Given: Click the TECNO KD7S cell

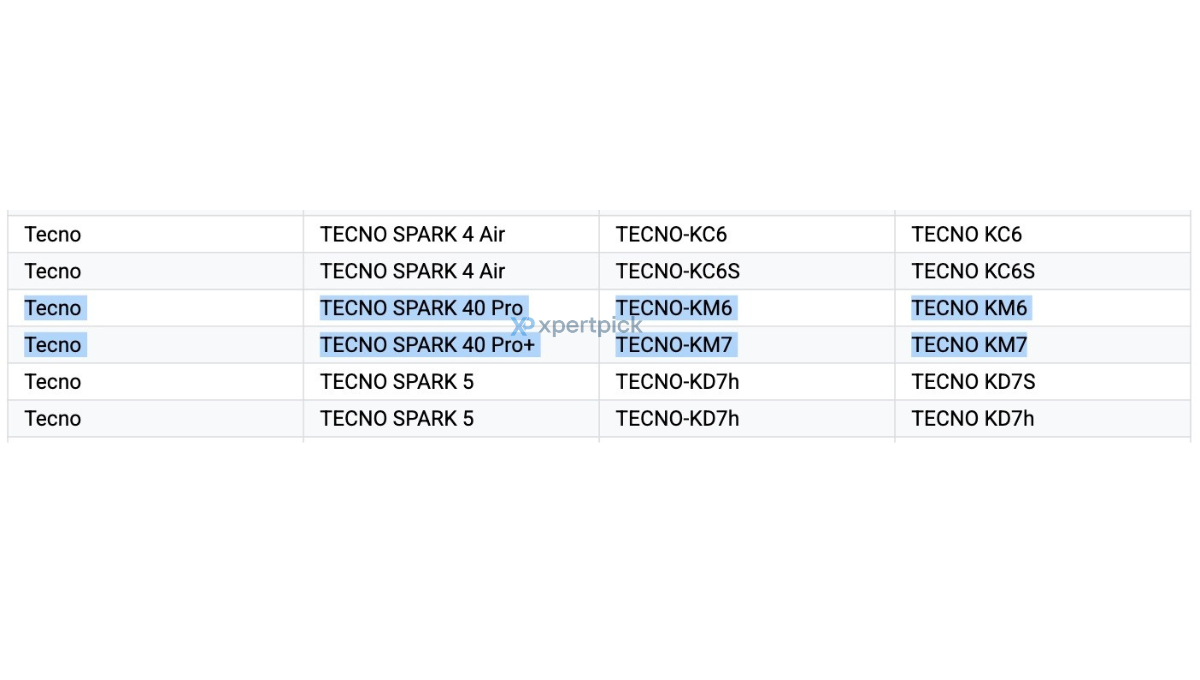Looking at the screenshot, I should point(1043,382).
